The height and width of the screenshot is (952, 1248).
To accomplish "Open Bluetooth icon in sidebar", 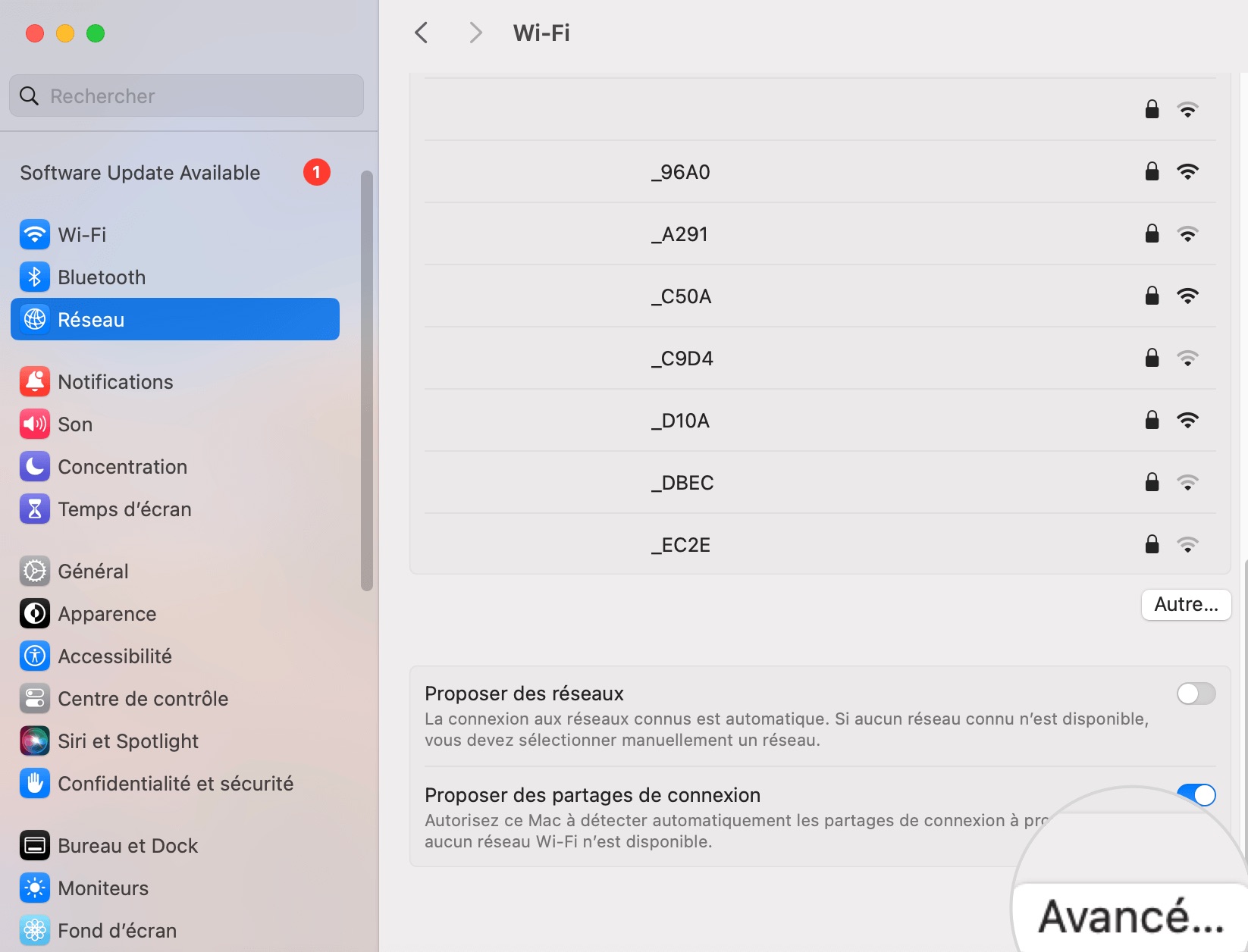I will 35,277.
